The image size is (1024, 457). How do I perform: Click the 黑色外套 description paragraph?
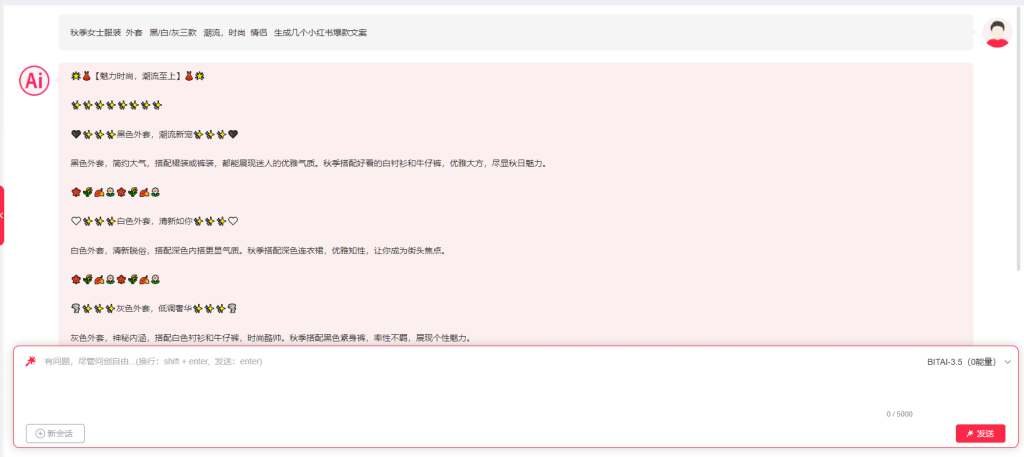(x=321, y=163)
